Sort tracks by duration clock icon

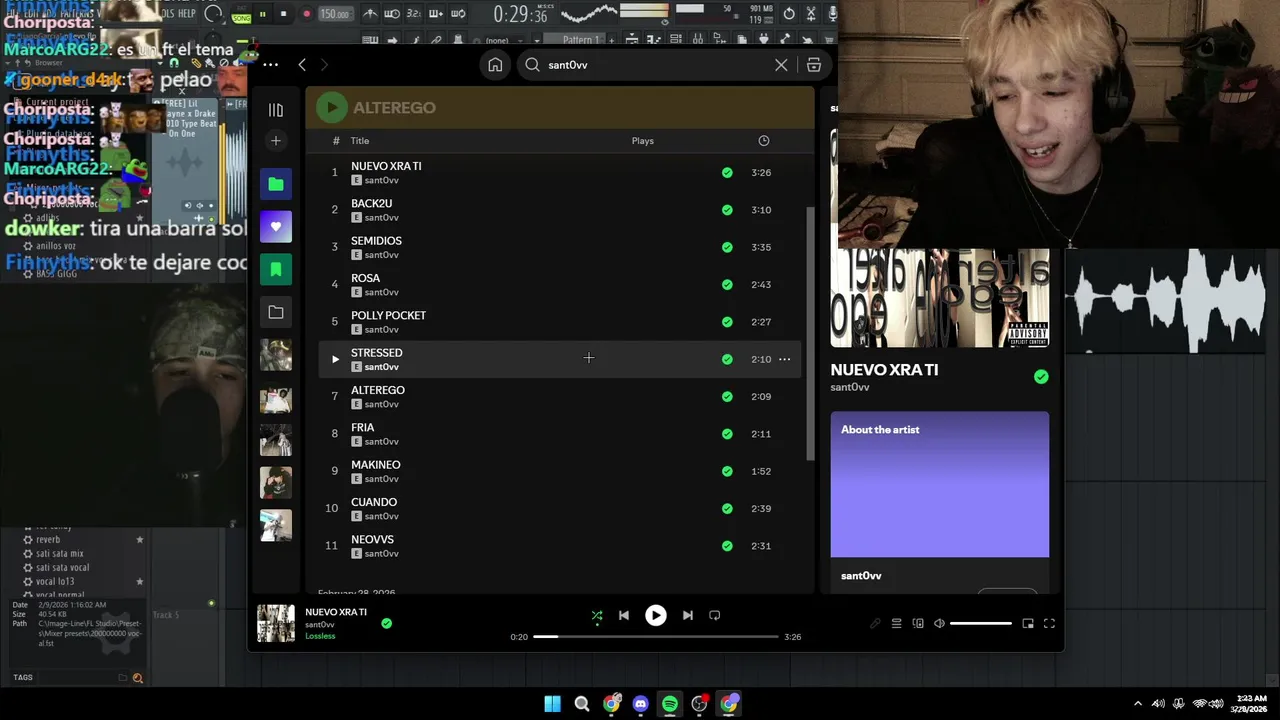pyautogui.click(x=763, y=141)
